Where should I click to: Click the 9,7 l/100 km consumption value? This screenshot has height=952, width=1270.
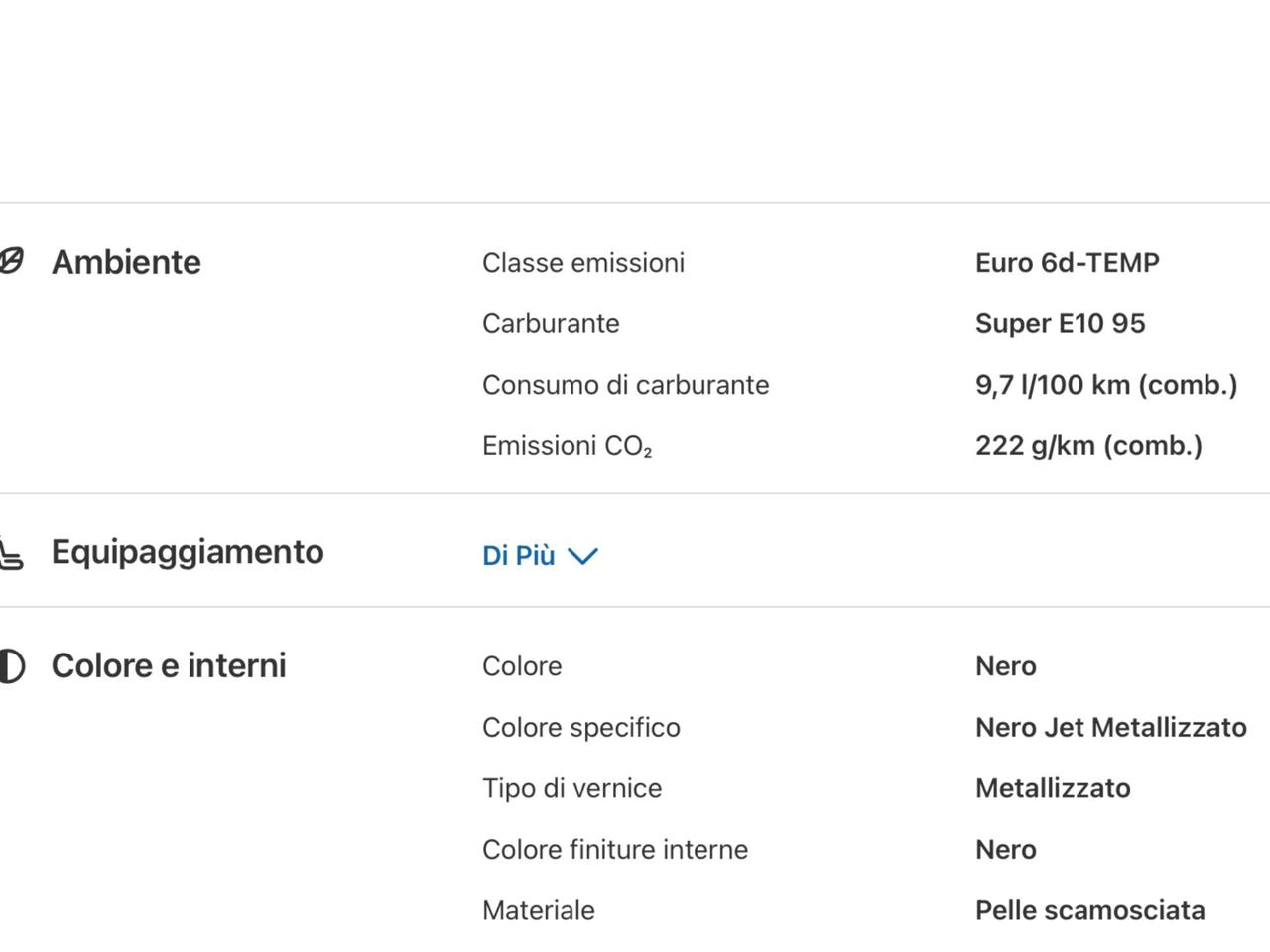click(1106, 385)
